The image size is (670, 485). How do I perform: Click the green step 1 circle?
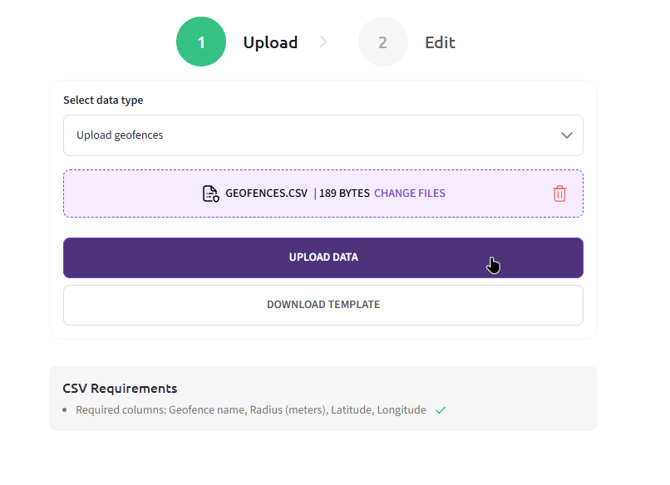(201, 42)
